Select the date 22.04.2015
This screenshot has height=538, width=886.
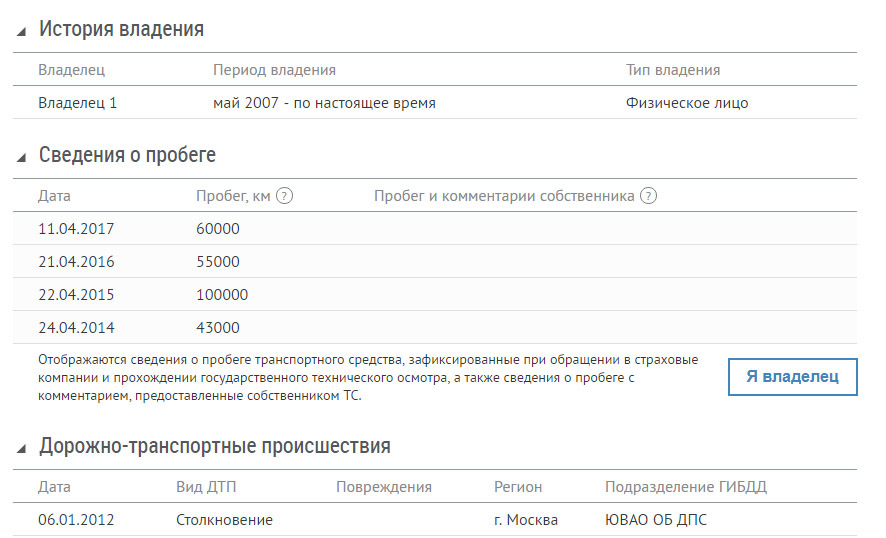point(76,294)
